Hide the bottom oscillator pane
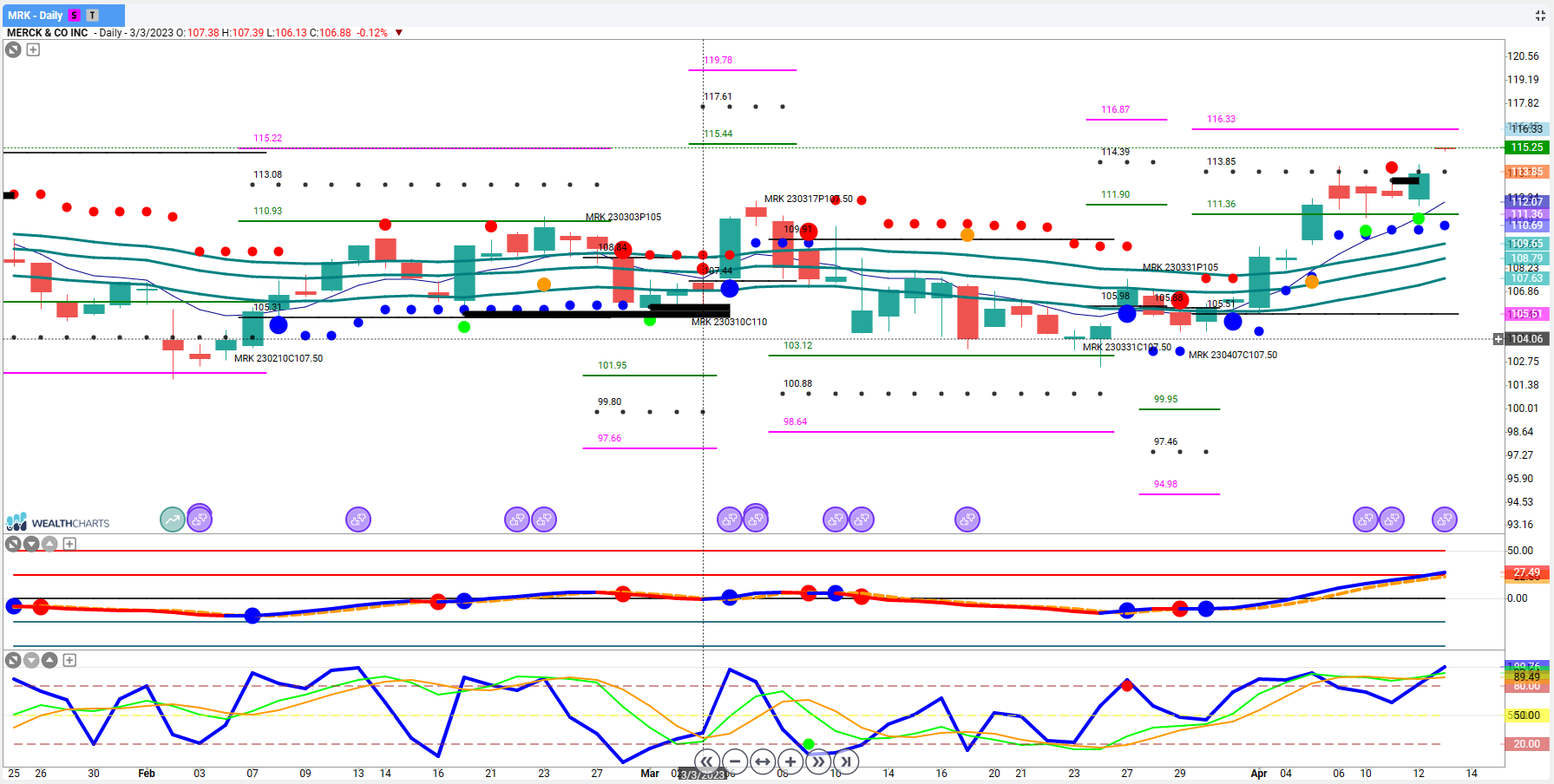This screenshot has height=784, width=1554. [x=13, y=660]
